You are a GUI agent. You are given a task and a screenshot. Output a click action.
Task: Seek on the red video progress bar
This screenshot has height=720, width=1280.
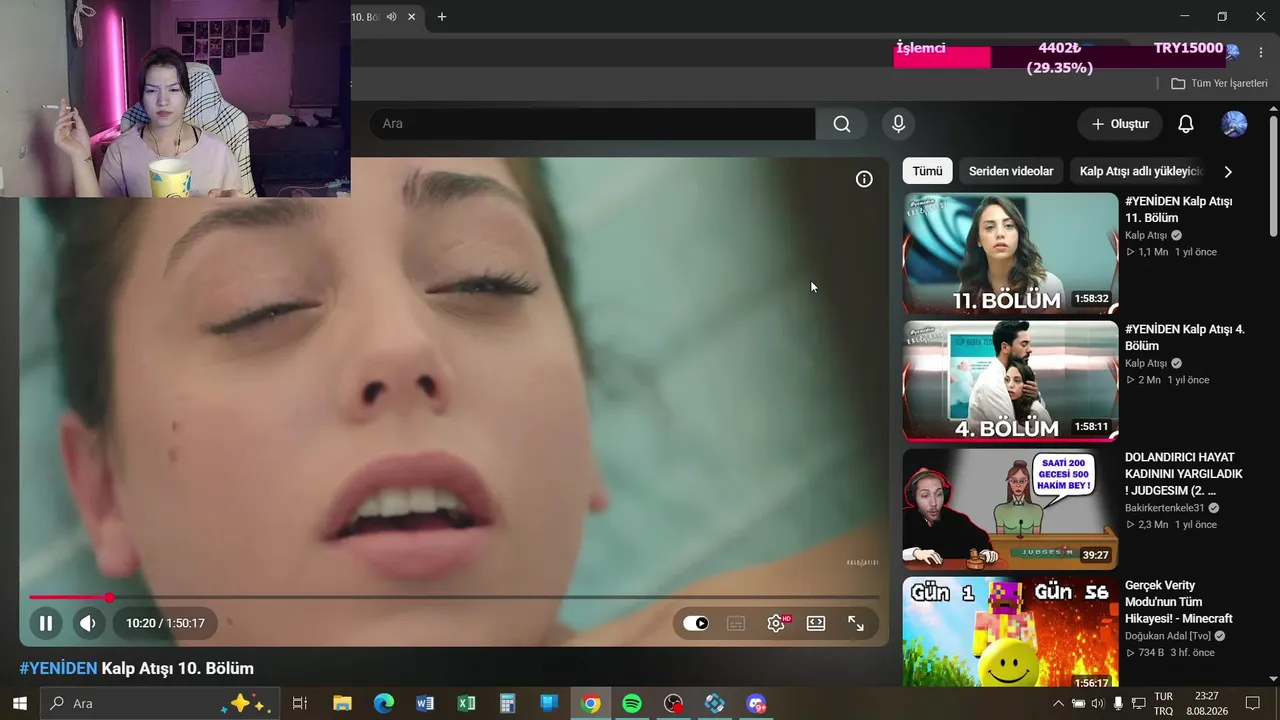(454, 598)
